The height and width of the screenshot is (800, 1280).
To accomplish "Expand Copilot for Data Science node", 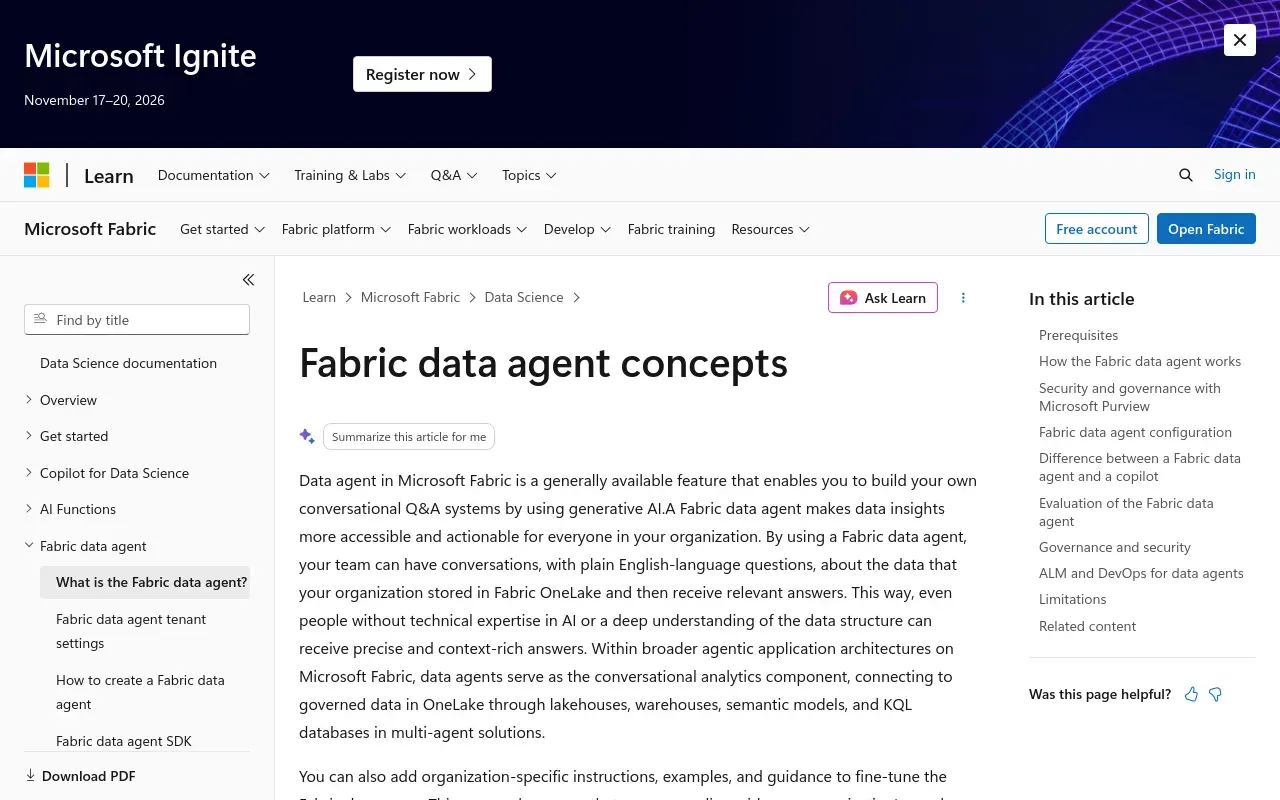I will [28, 473].
